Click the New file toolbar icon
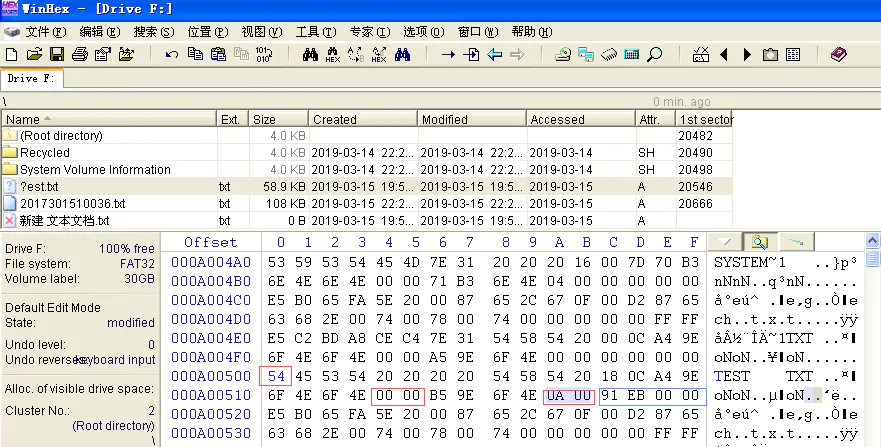This screenshot has height=447, width=881. [11, 54]
